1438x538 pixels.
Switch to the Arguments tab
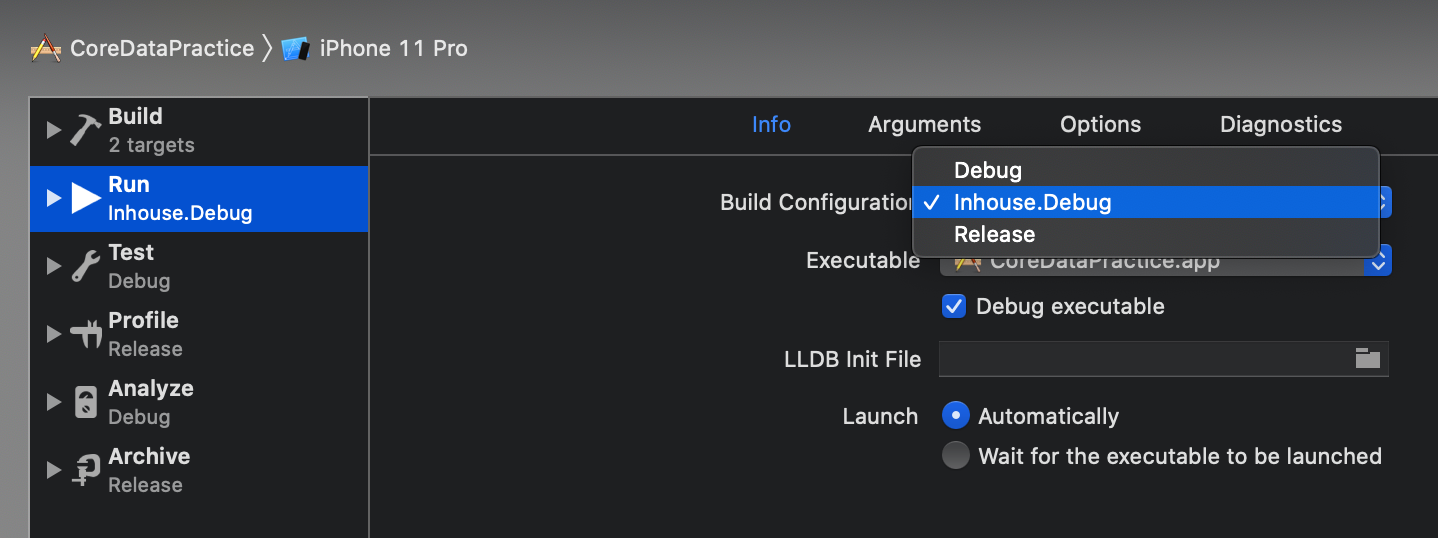point(924,125)
